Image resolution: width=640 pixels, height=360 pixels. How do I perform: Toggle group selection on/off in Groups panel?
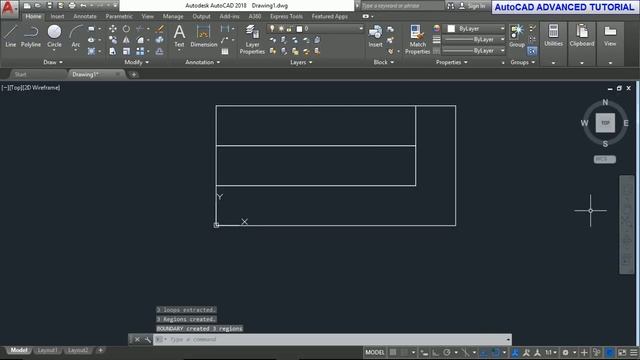pyautogui.click(x=532, y=51)
